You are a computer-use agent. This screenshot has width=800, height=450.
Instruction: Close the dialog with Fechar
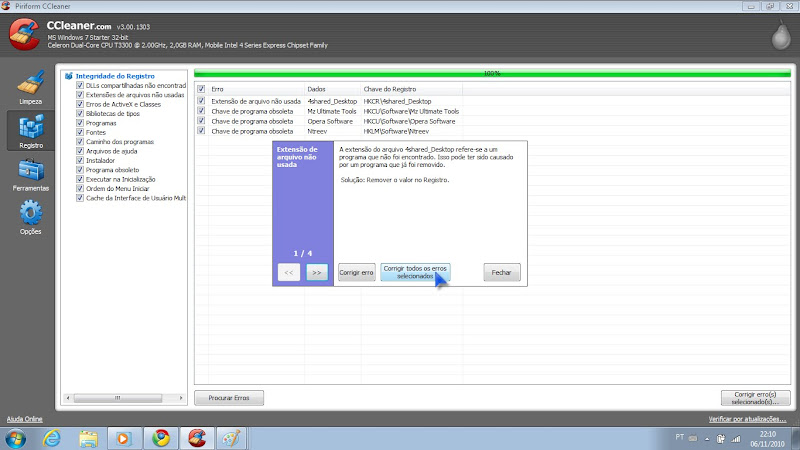click(502, 272)
